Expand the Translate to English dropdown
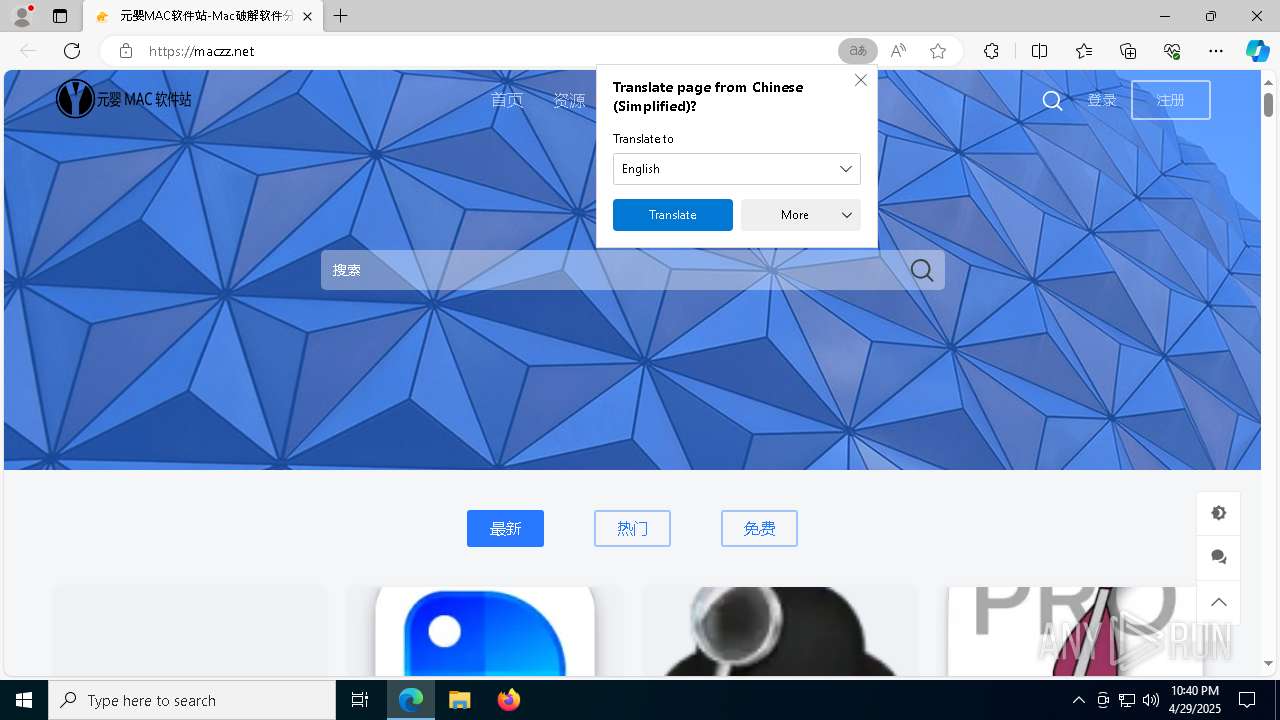 click(x=737, y=169)
